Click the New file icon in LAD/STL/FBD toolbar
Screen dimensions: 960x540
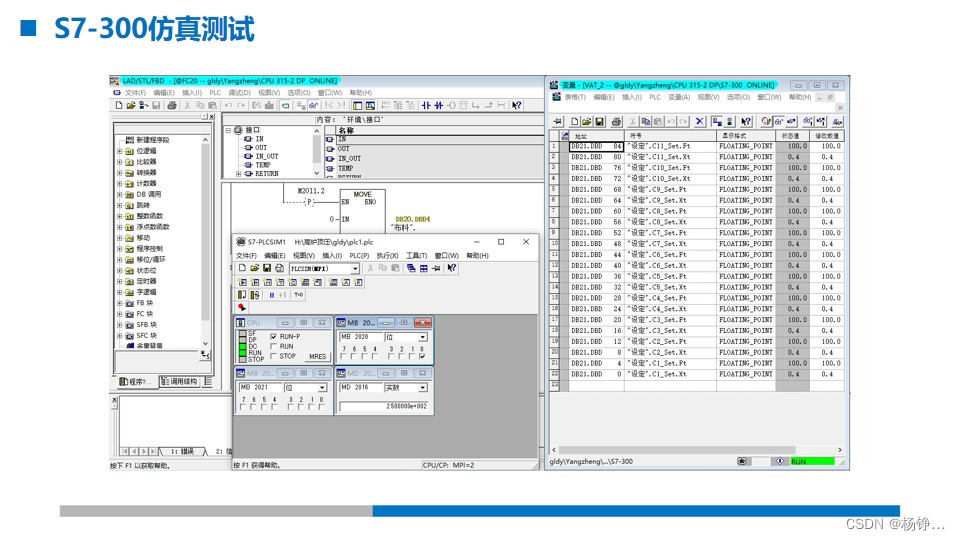click(x=119, y=105)
